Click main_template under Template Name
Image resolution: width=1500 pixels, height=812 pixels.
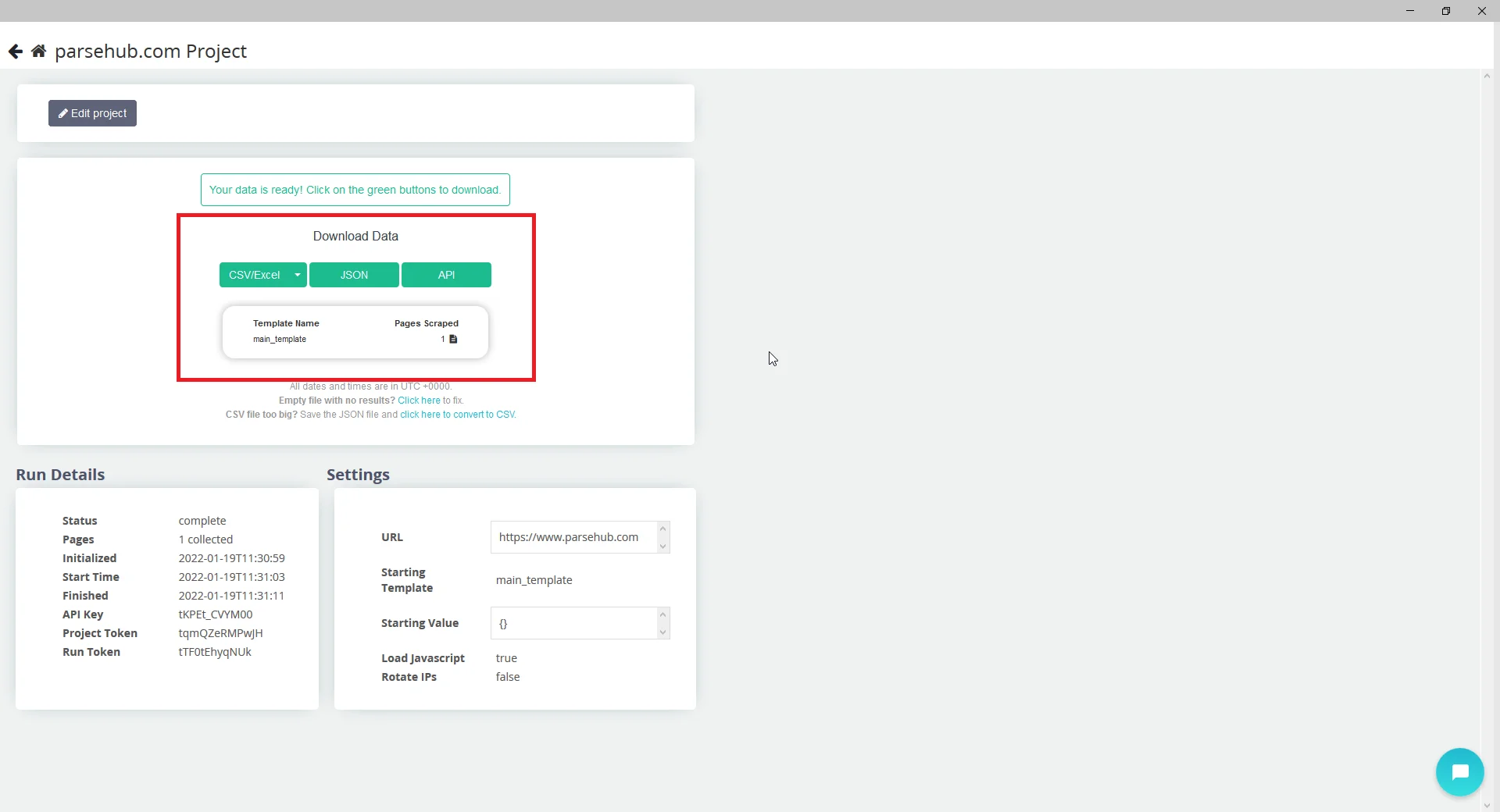[x=280, y=340]
